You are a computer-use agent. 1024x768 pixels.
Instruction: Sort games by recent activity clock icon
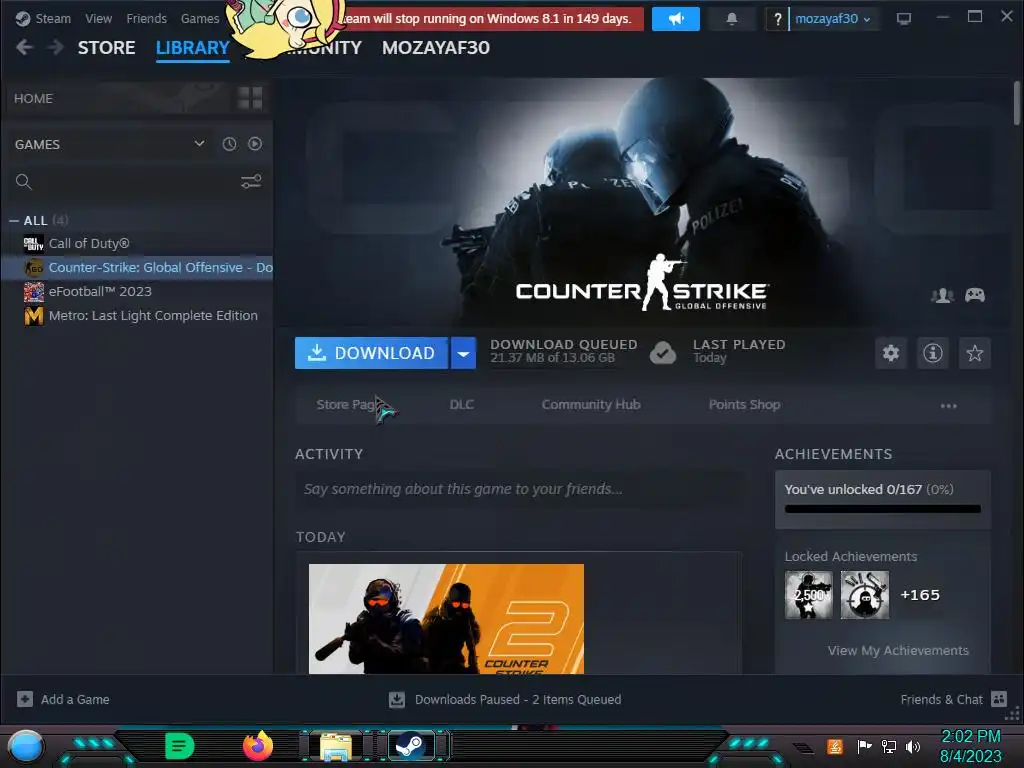tap(229, 144)
